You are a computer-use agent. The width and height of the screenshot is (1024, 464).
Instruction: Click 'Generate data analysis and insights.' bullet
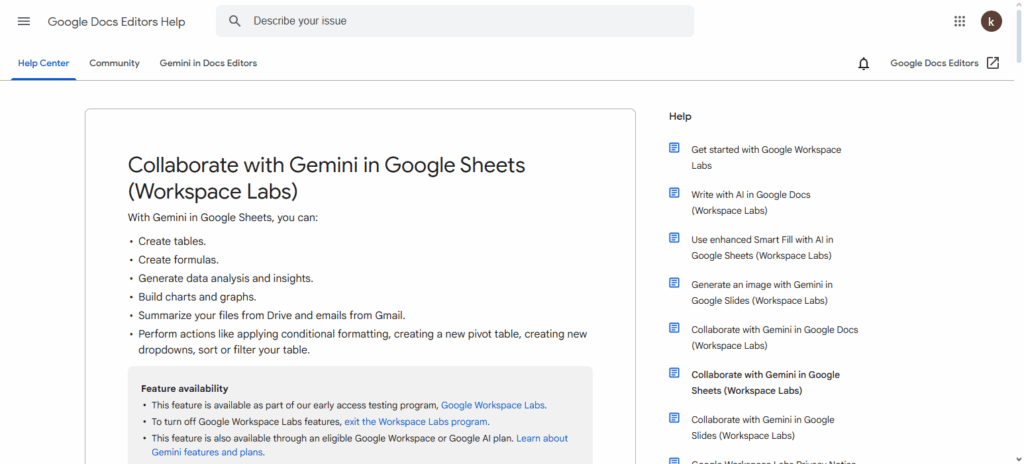[226, 278]
